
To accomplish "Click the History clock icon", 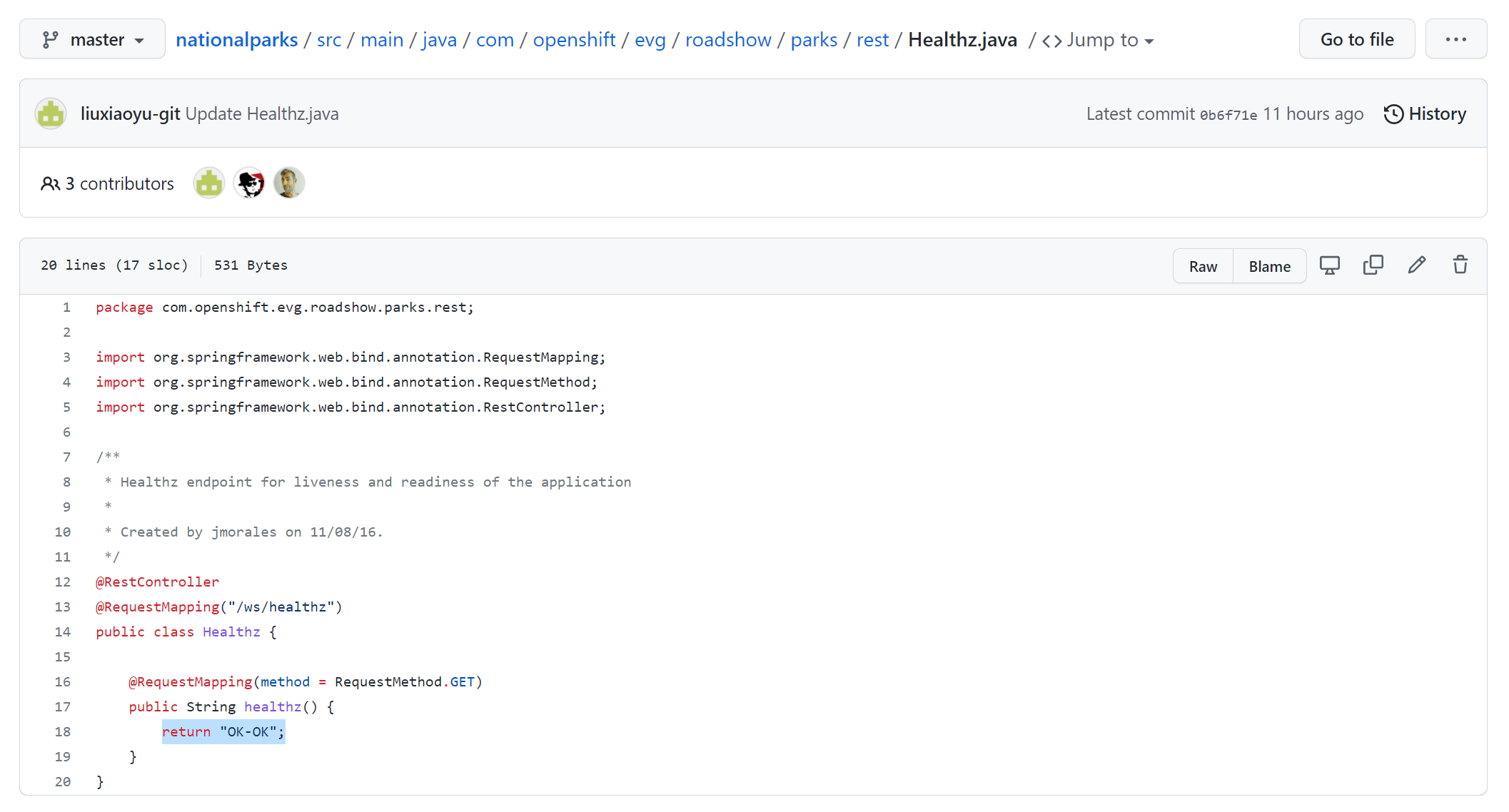I will click(x=1393, y=113).
